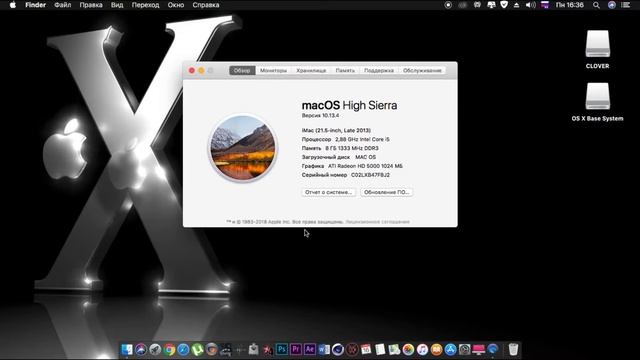The height and width of the screenshot is (360, 640).
Task: Open Notification Center in menu bar
Action: [x=625, y=5]
